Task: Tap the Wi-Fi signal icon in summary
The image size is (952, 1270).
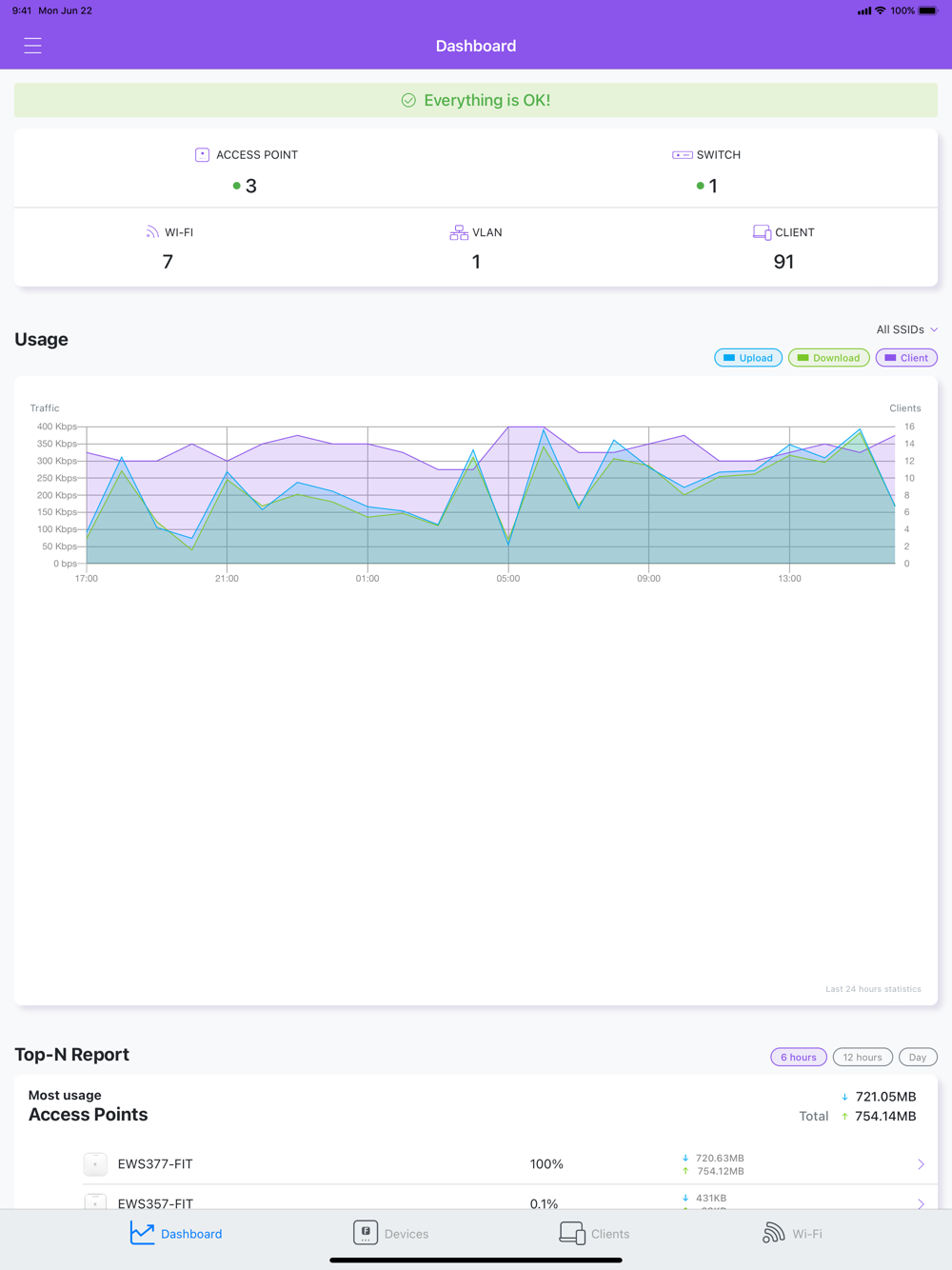Action: point(152,232)
